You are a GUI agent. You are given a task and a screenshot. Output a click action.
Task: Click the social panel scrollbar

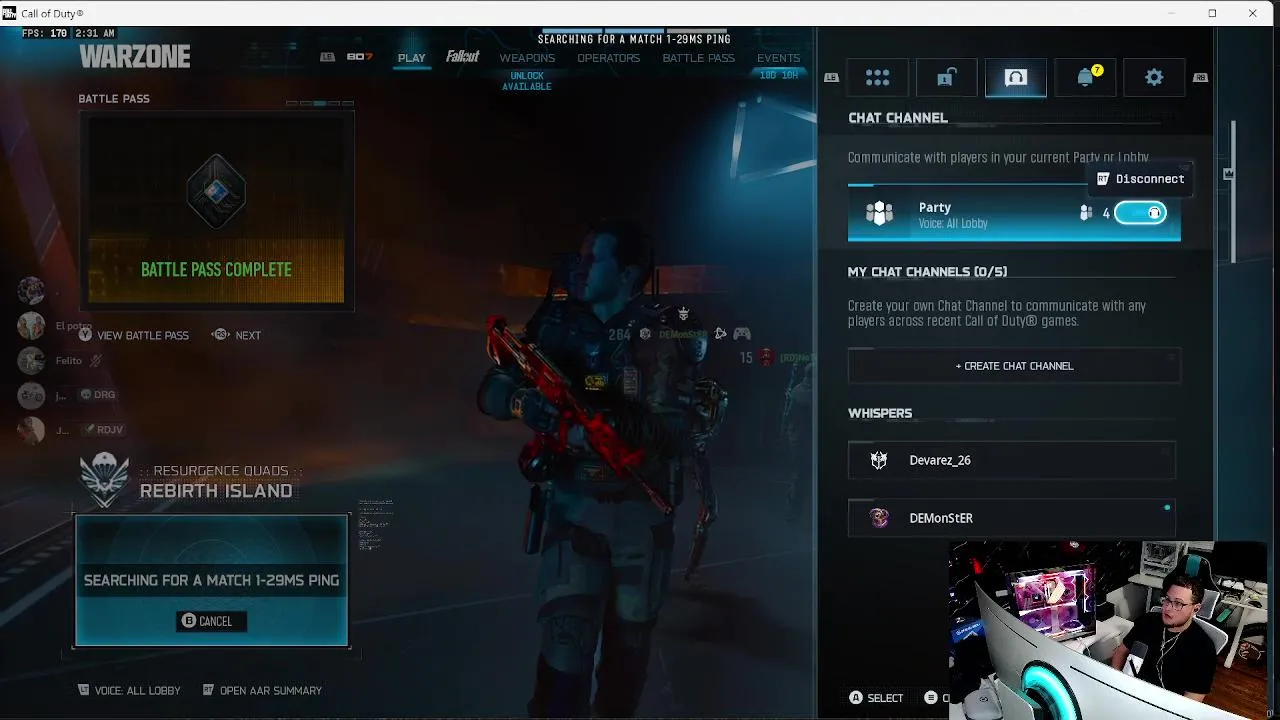1233,190
